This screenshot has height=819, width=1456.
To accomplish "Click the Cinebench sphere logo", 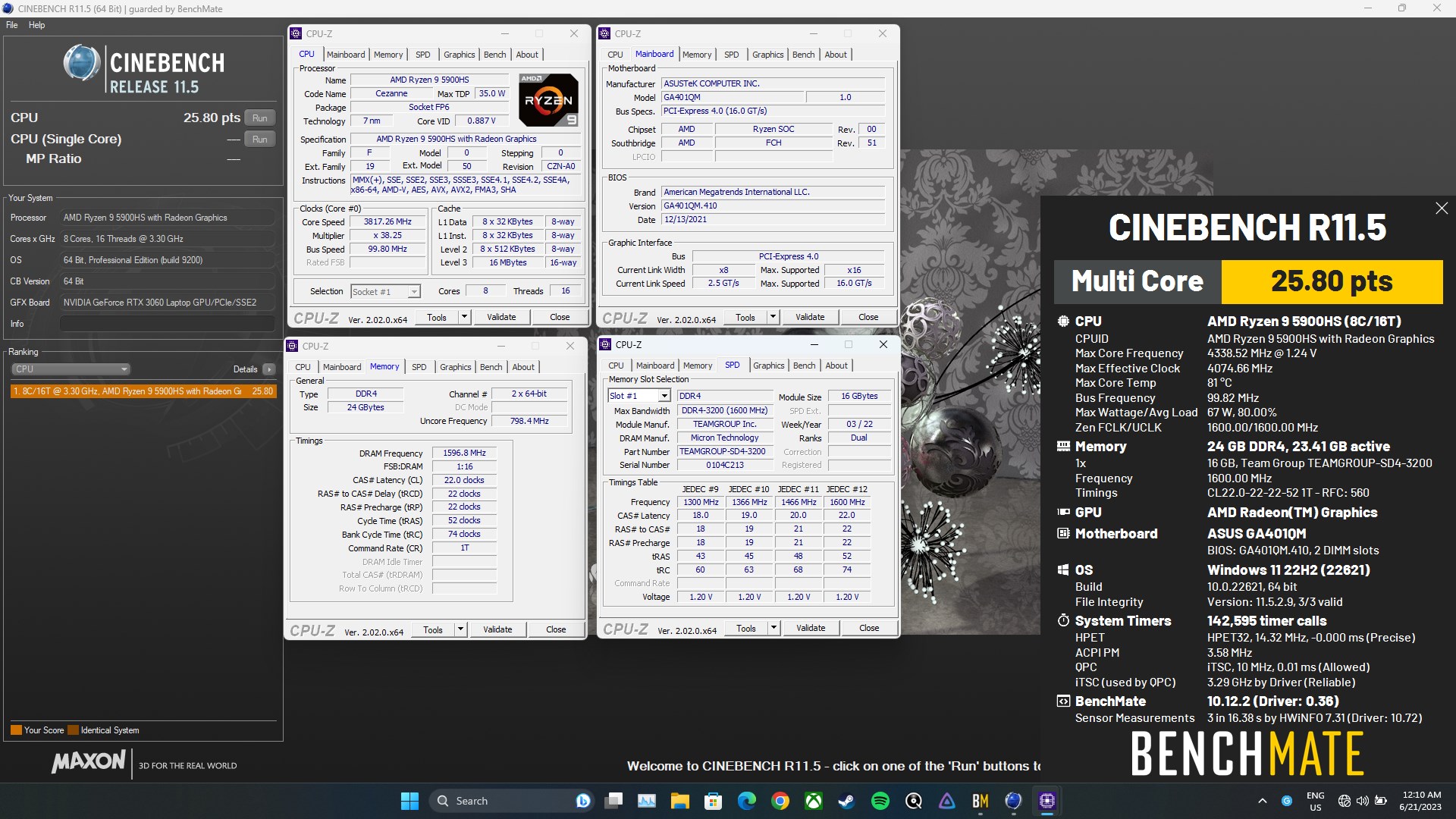I will [82, 63].
